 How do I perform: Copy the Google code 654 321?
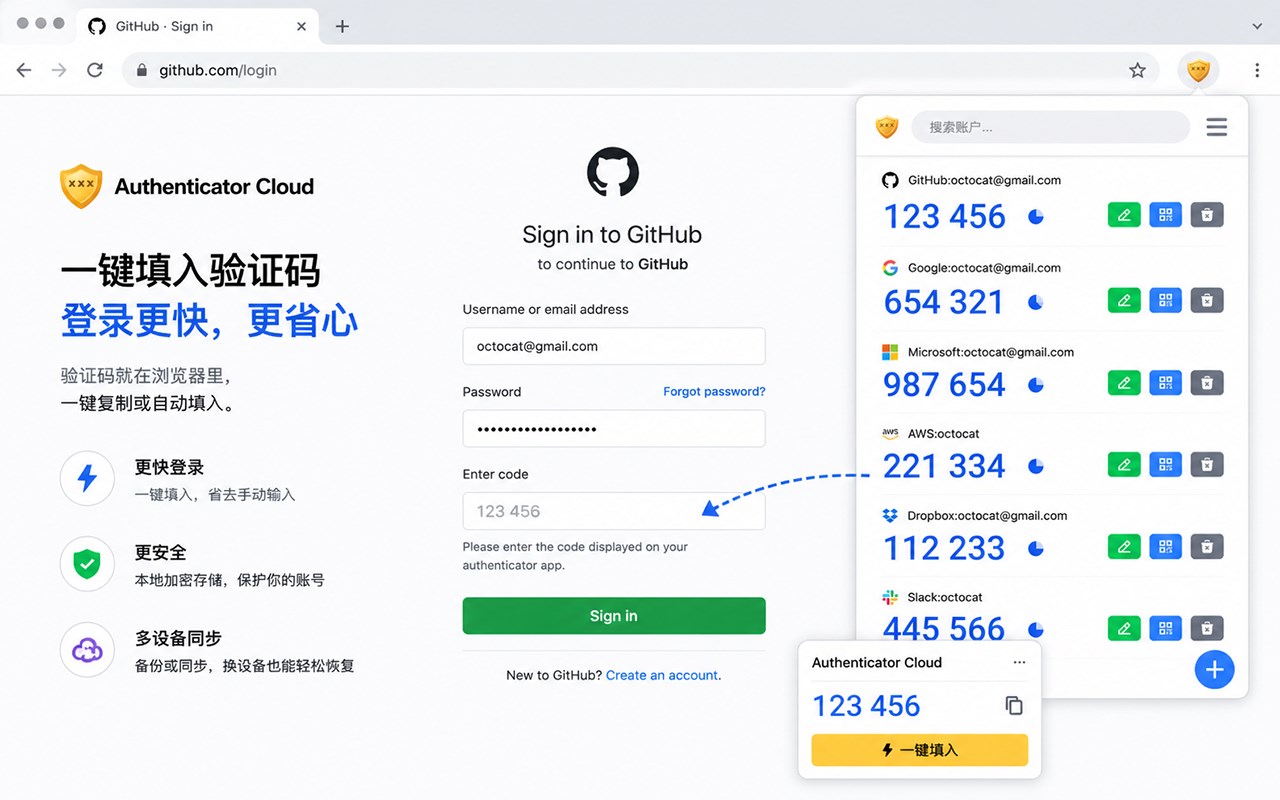[943, 301]
